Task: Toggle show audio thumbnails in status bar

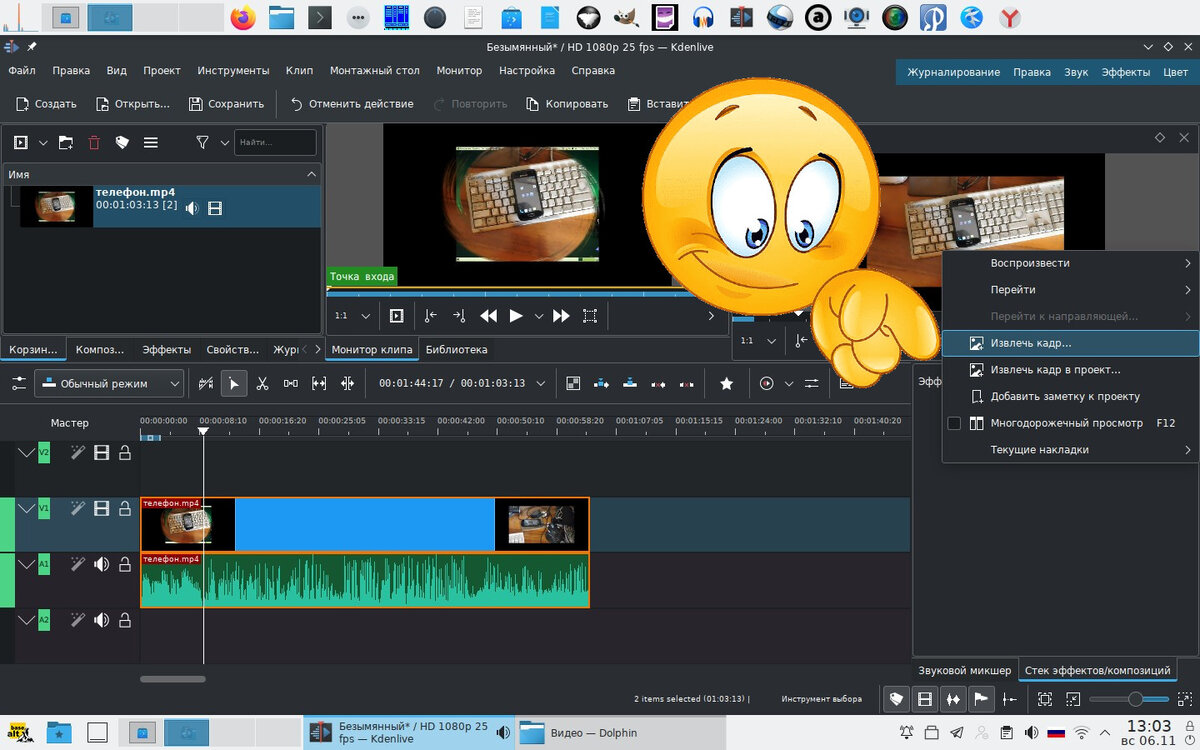Action: coord(953,699)
